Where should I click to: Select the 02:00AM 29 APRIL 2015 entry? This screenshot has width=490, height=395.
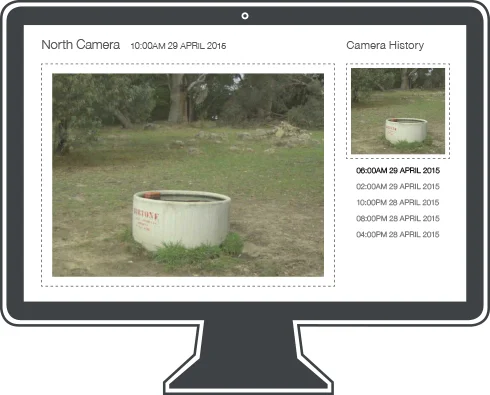398,187
